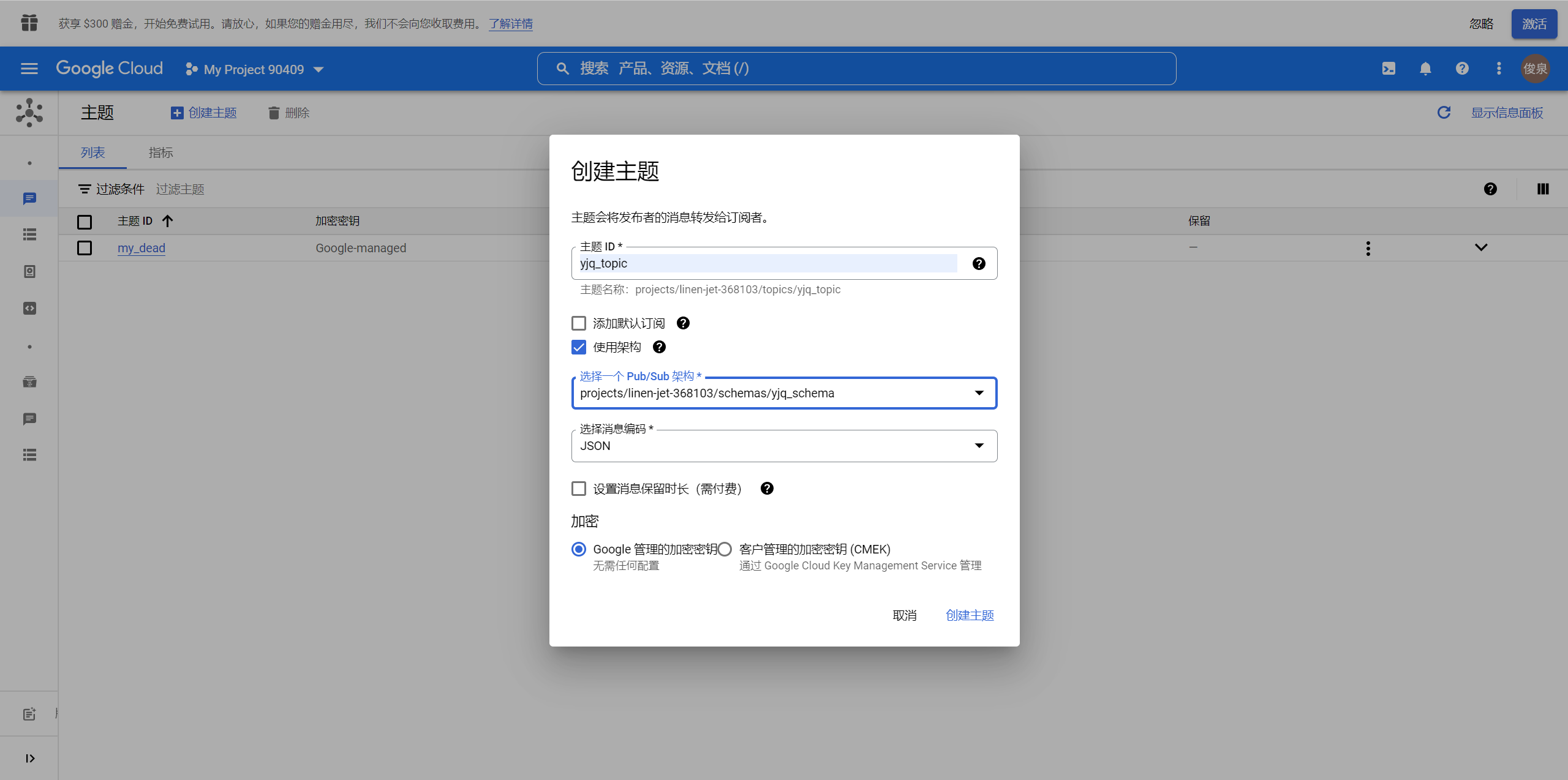This screenshot has height=780, width=1568.
Task: Open the hamburger navigation menu
Action: (29, 69)
